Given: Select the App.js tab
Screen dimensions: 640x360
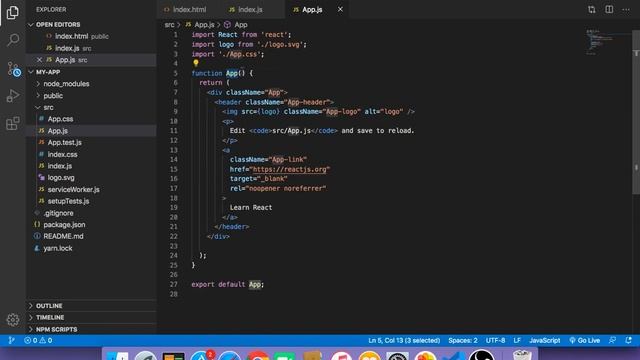Looking at the screenshot, I should point(312,9).
